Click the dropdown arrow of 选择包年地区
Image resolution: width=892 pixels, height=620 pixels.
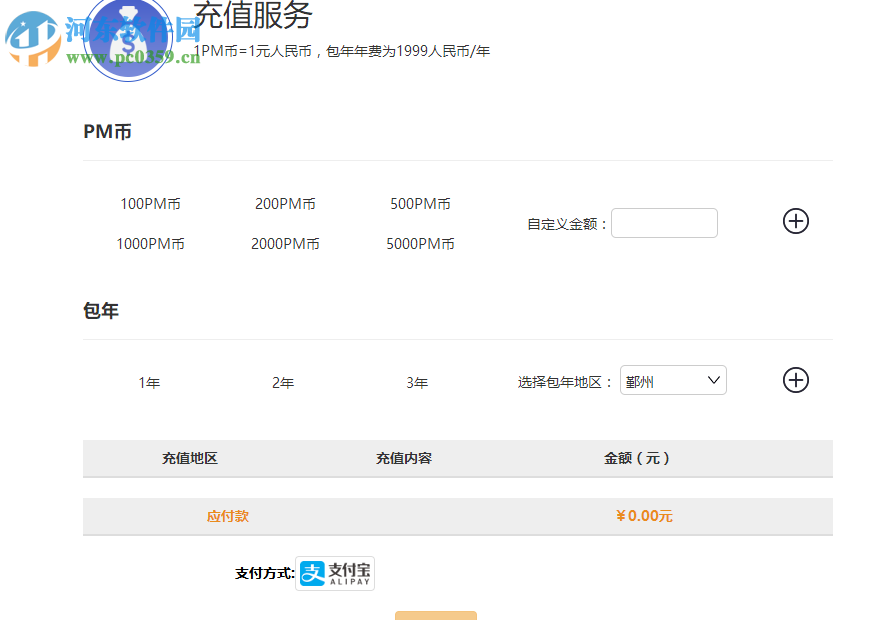(713, 380)
